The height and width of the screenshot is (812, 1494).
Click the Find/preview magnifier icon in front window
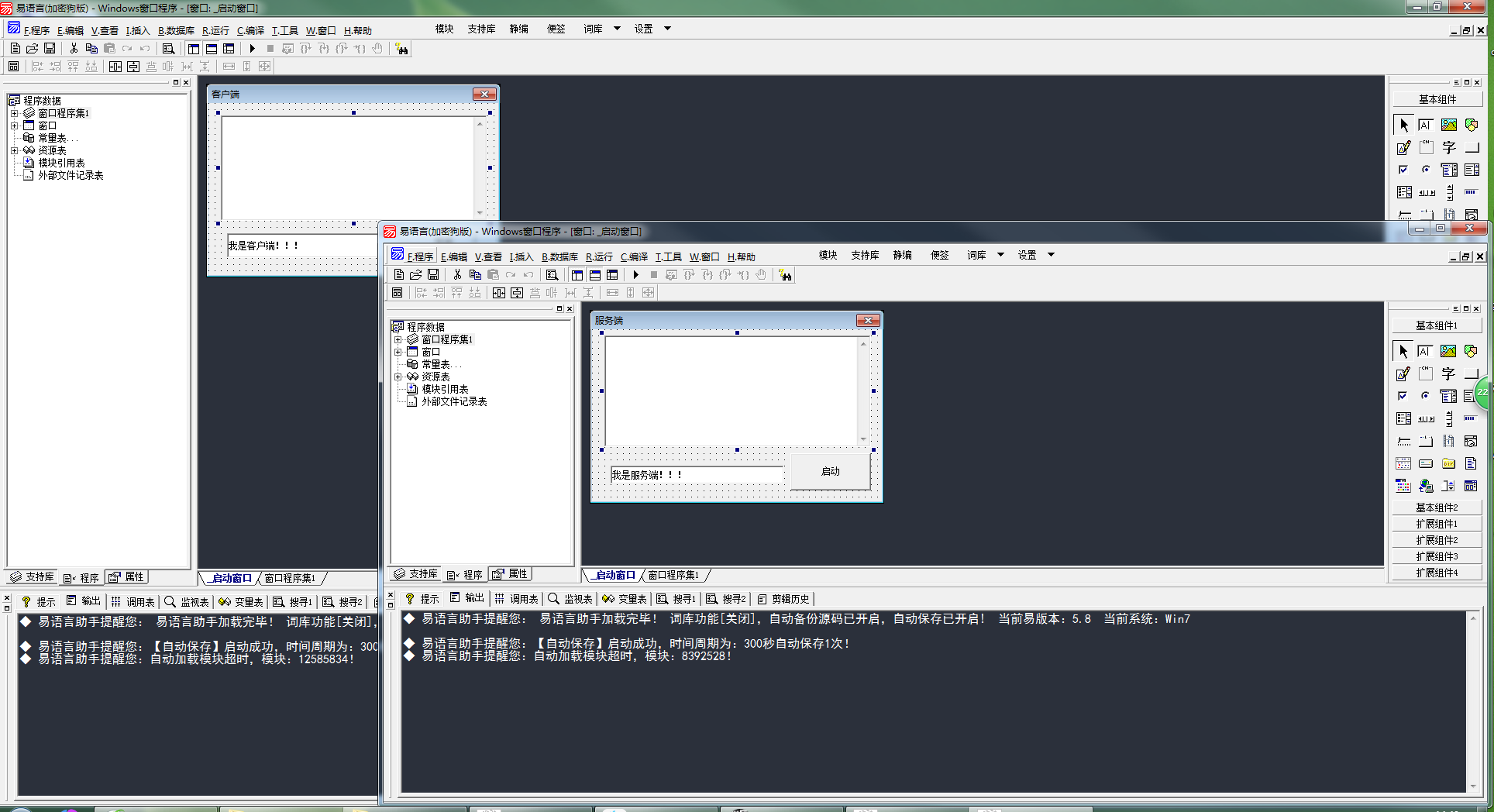click(552, 275)
